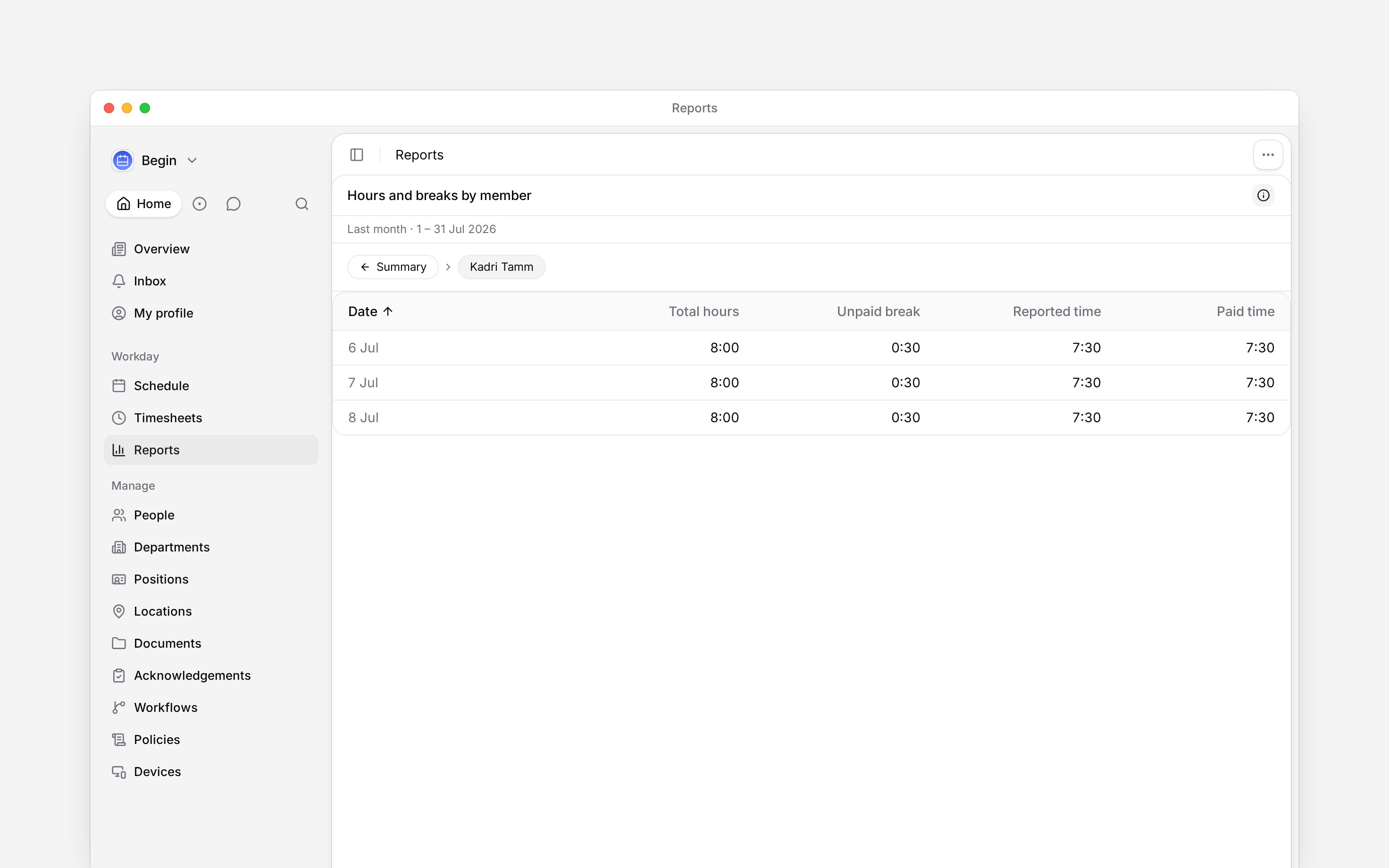Click the Timesheets clock icon
Screen dimensions: 1389x868
[x=119, y=418]
